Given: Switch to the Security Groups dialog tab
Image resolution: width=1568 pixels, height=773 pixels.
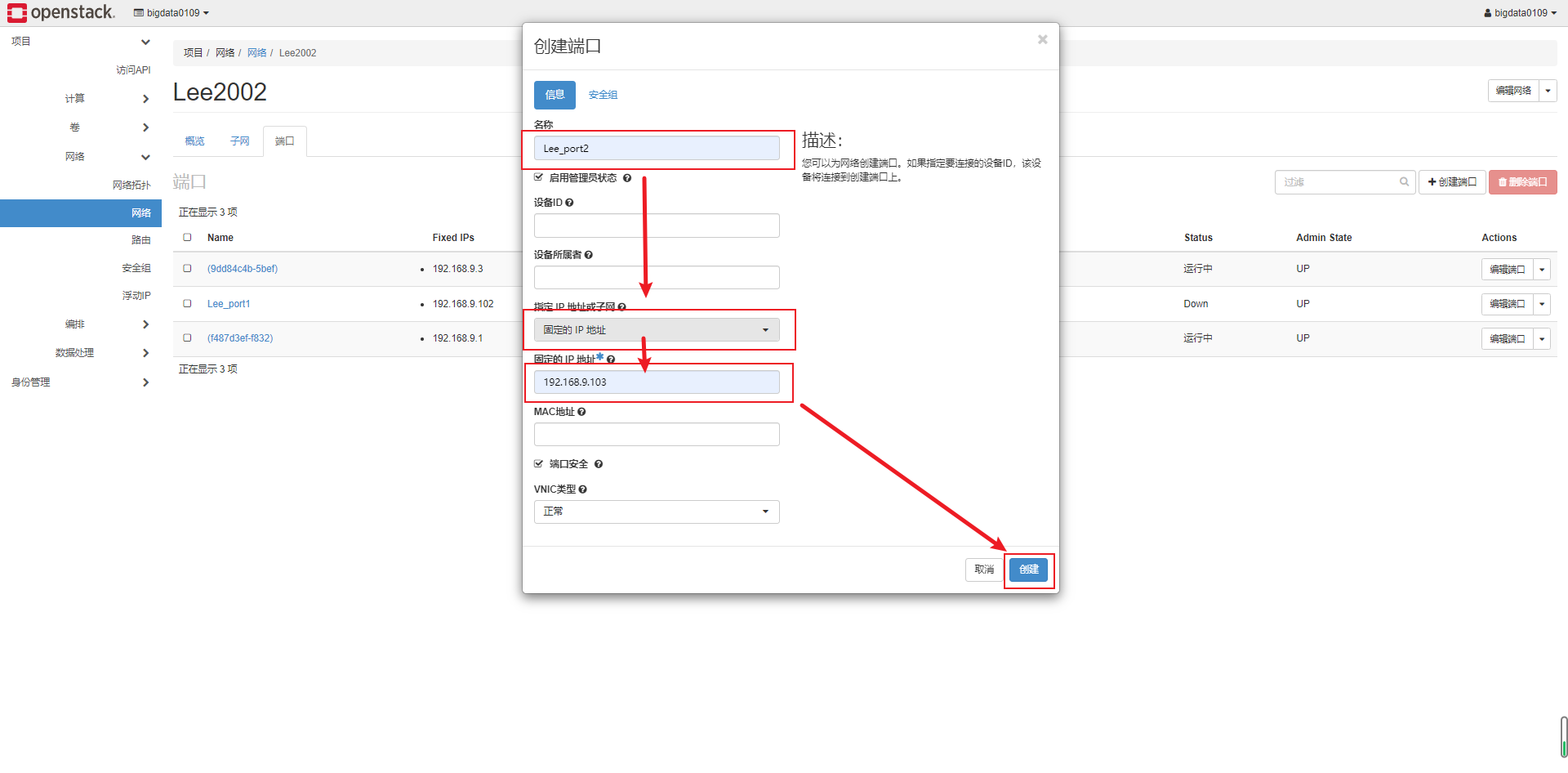Looking at the screenshot, I should tap(603, 95).
